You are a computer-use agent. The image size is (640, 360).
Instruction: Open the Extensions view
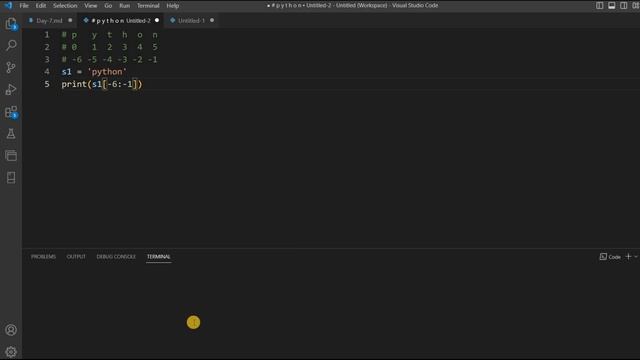(x=11, y=112)
